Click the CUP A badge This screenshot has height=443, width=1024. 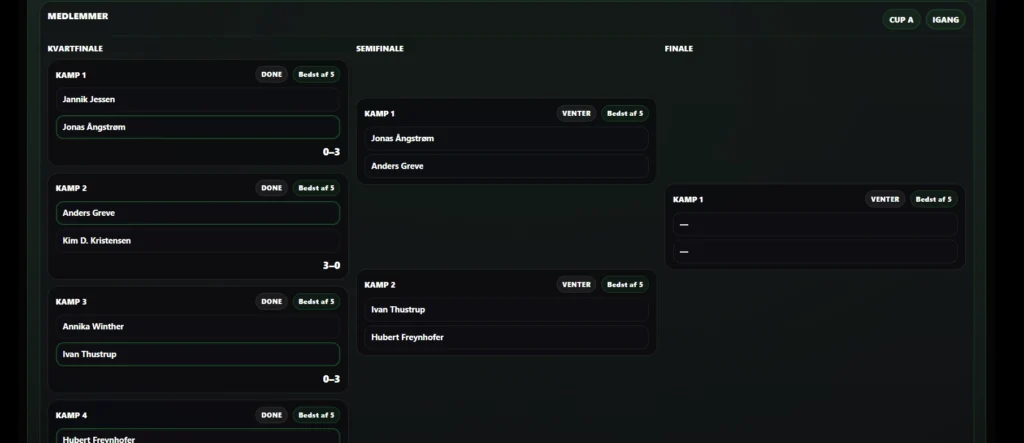(901, 20)
